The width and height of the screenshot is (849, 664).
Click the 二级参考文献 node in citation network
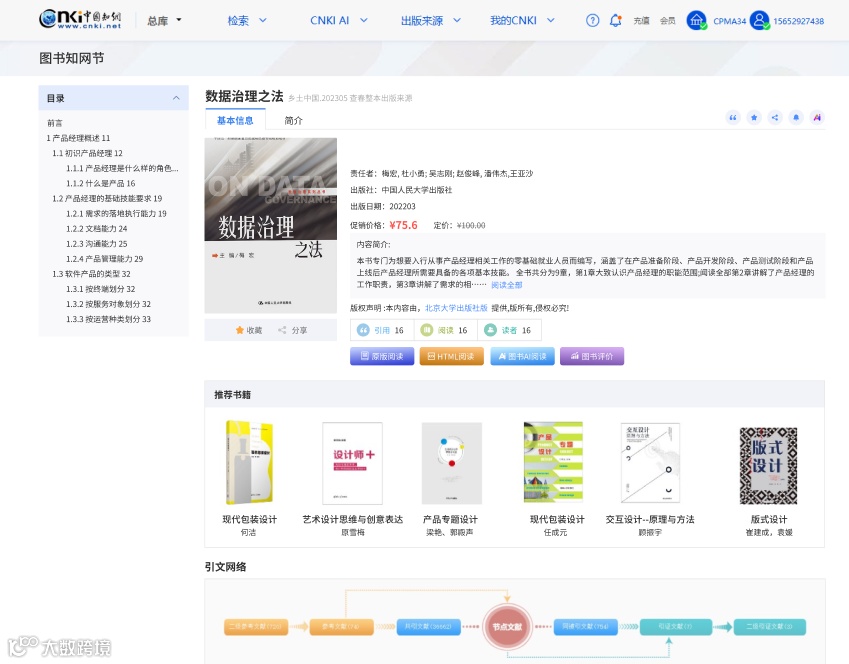click(256, 627)
